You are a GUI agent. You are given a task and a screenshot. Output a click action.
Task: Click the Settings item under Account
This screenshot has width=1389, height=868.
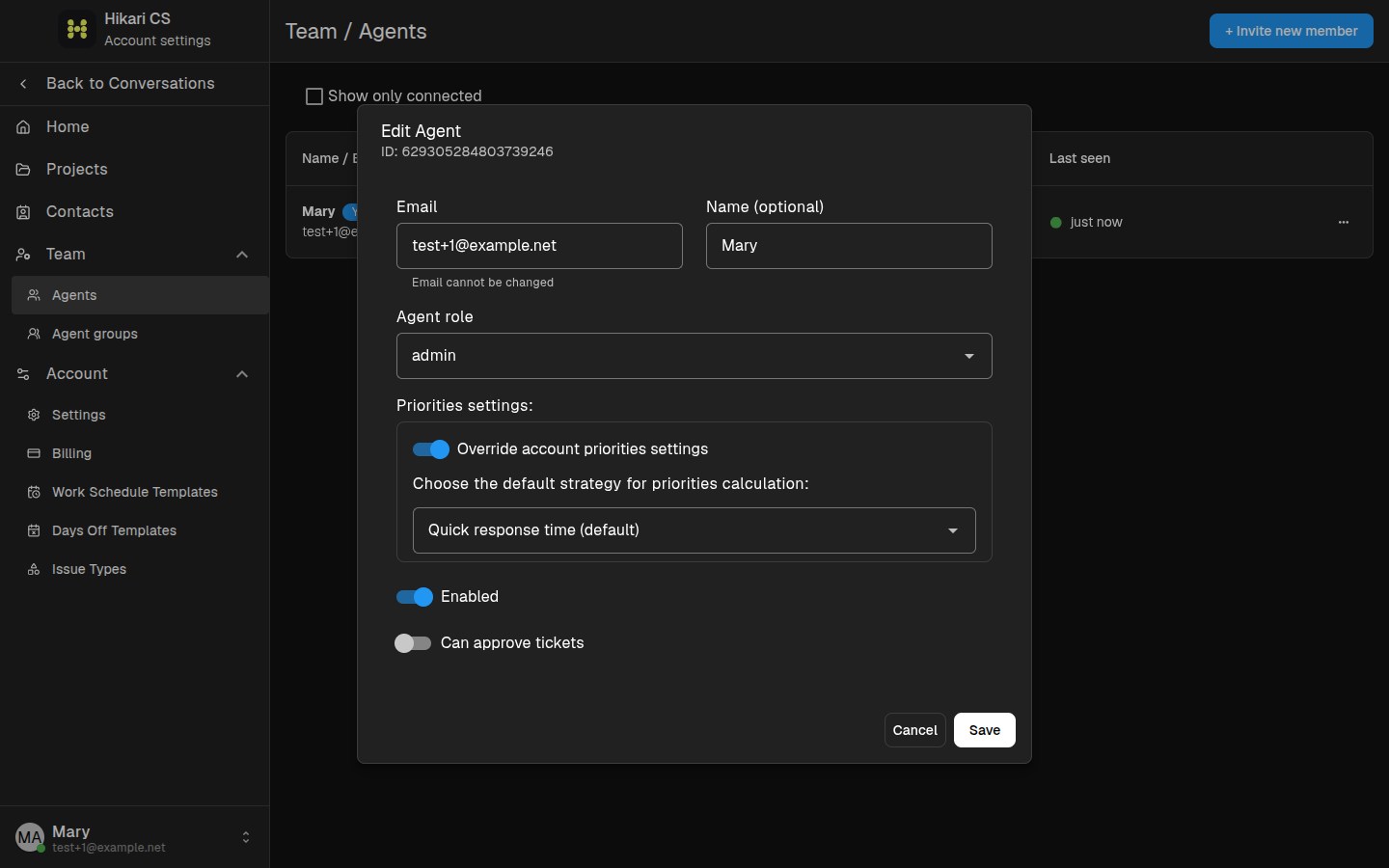coord(140,415)
